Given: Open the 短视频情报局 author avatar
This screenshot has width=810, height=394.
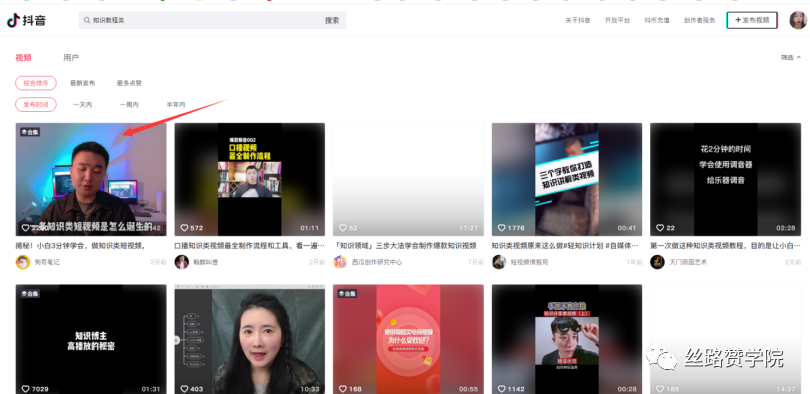Looking at the screenshot, I should [x=499, y=262].
